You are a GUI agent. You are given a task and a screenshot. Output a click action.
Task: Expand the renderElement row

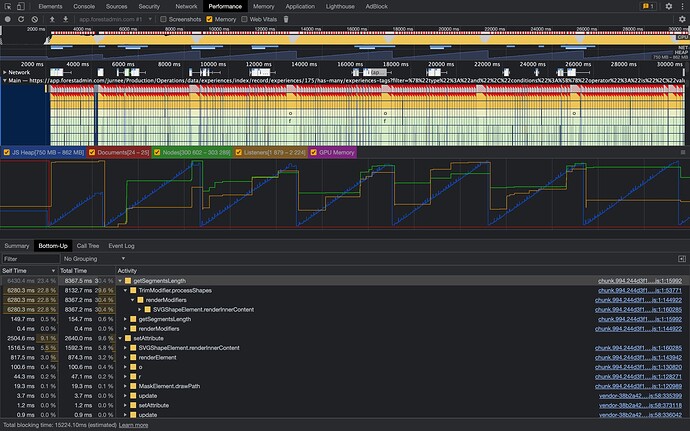[x=125, y=357]
